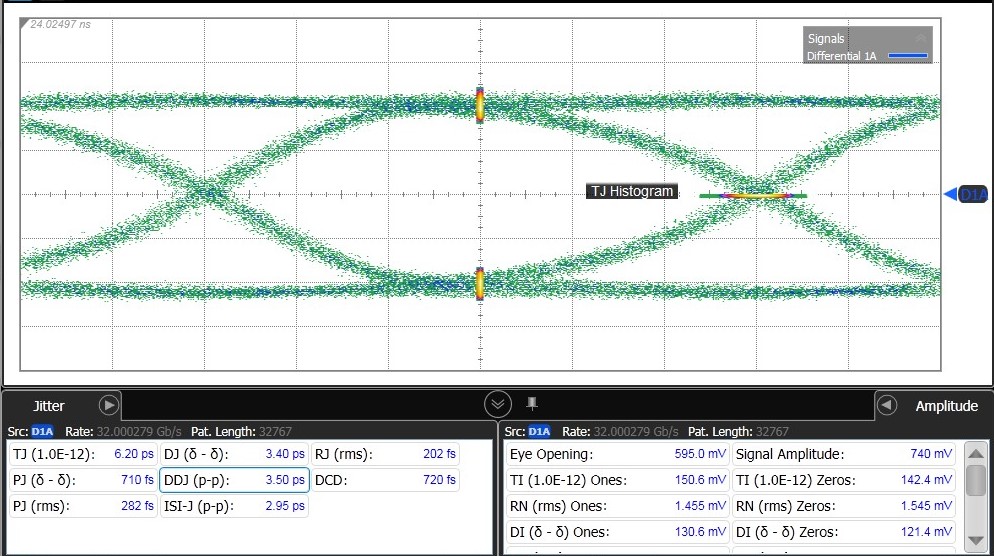Open the Amplitude results tab
The height and width of the screenshot is (556, 994).
(946, 406)
